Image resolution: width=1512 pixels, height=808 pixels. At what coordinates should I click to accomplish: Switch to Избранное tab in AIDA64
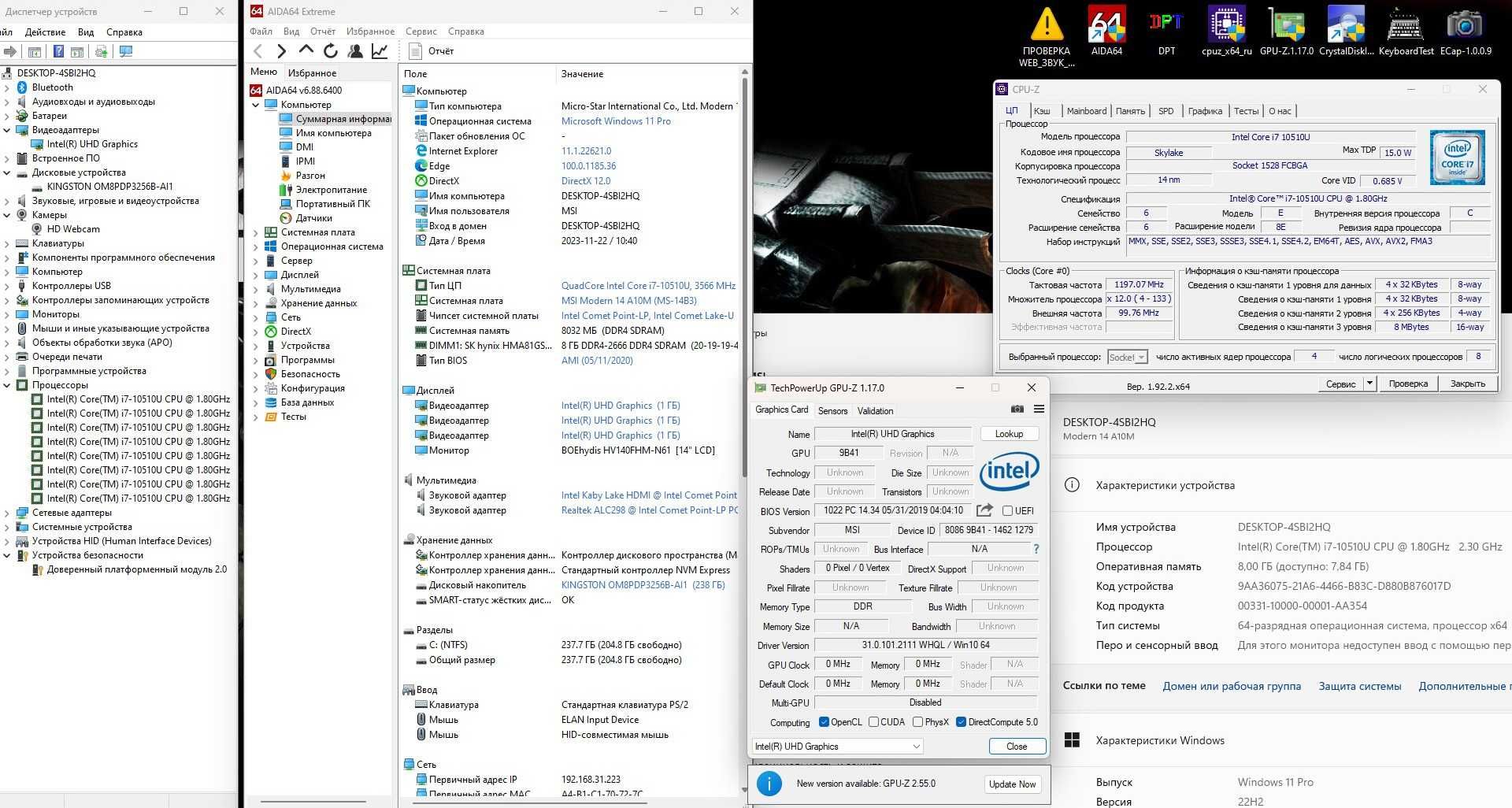(313, 72)
